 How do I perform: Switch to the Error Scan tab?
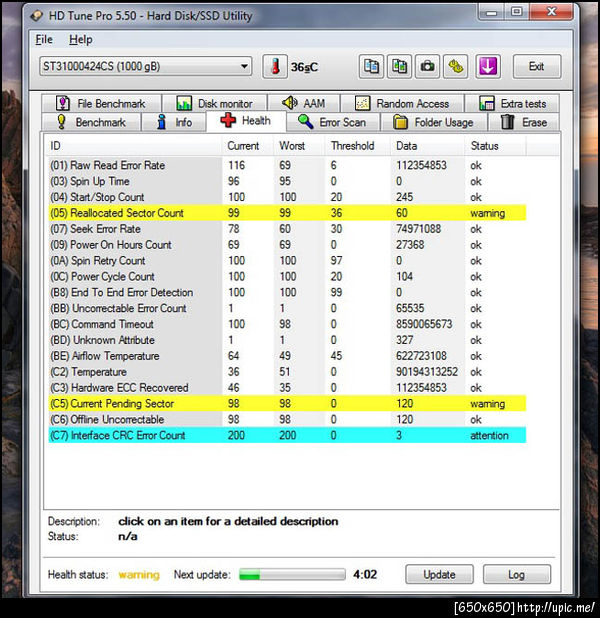[333, 122]
